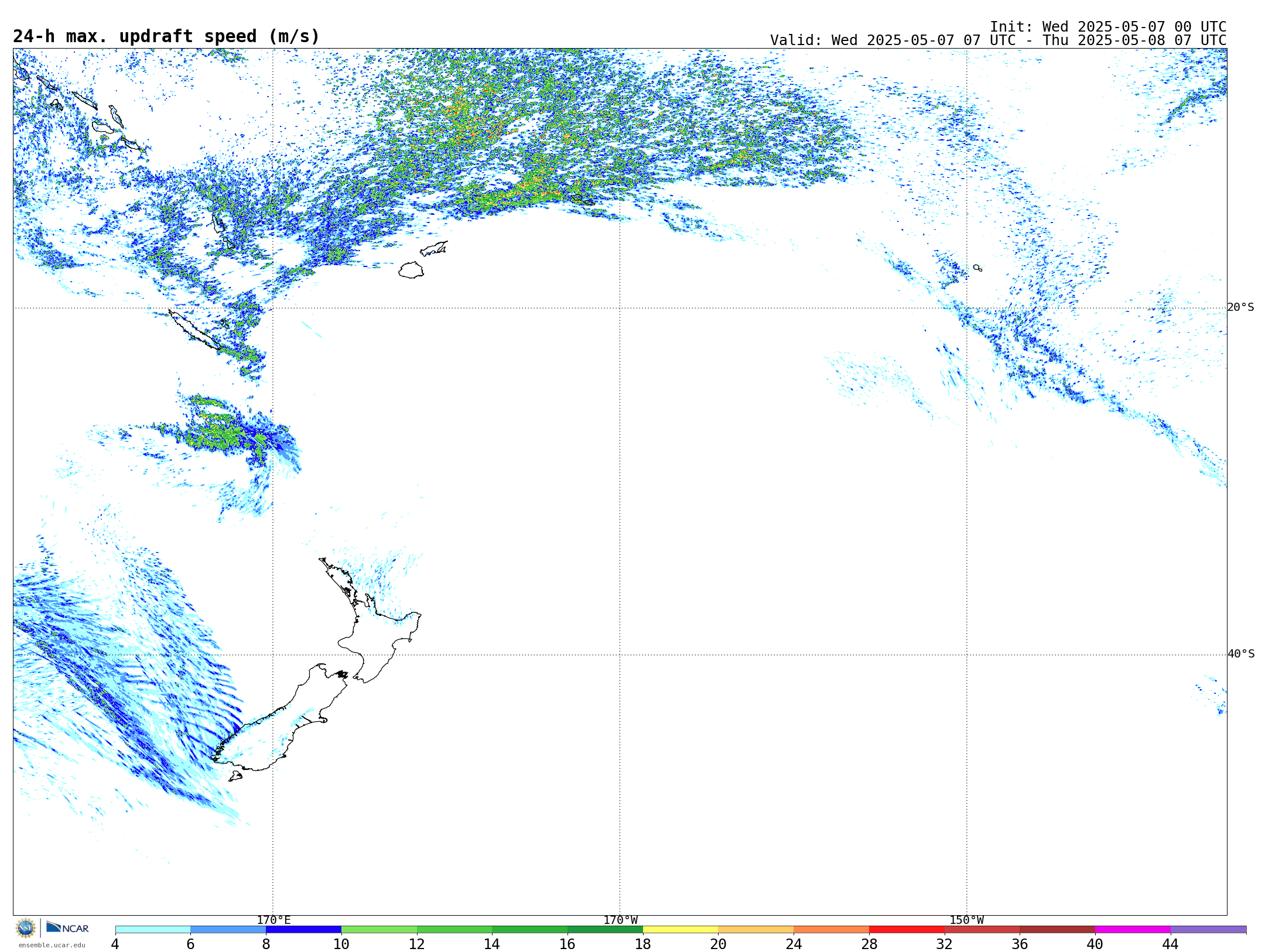Click the '150°W' longitude label
1265x952 pixels.
966,920
